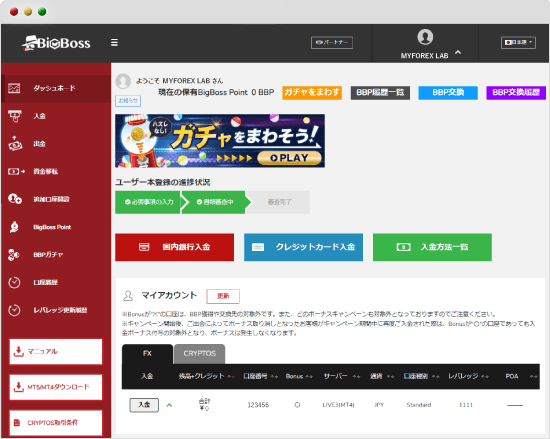Collapse the green chevron in account row
This screenshot has height=439, width=550.
[x=169, y=405]
